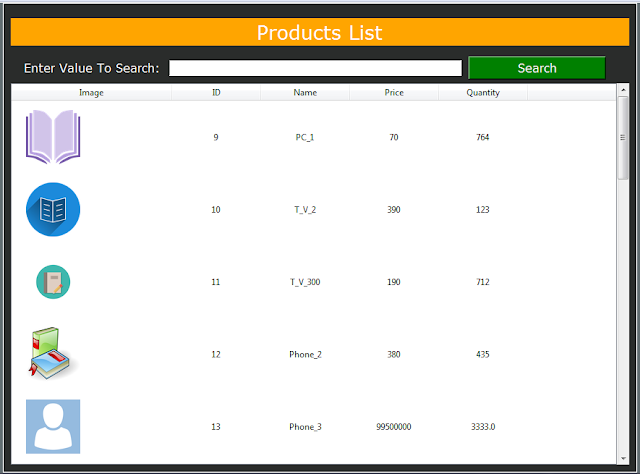This screenshot has height=474, width=640.
Task: Select ID cell "12"
Action: 216,354
